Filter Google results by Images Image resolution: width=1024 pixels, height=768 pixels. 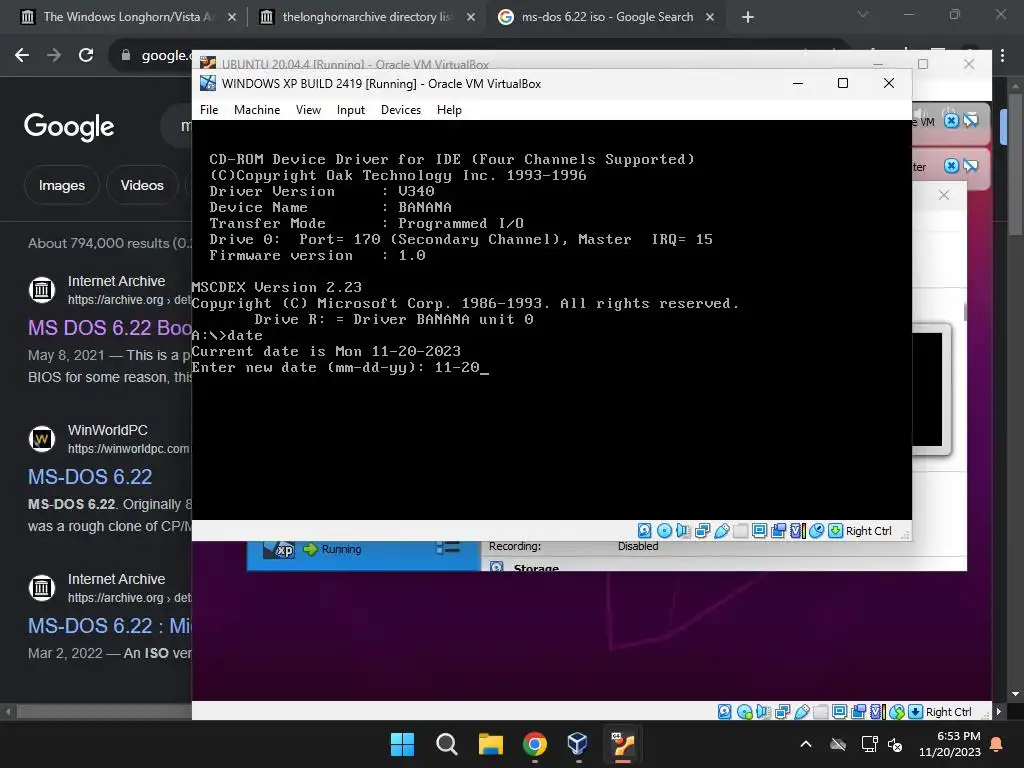pos(61,185)
